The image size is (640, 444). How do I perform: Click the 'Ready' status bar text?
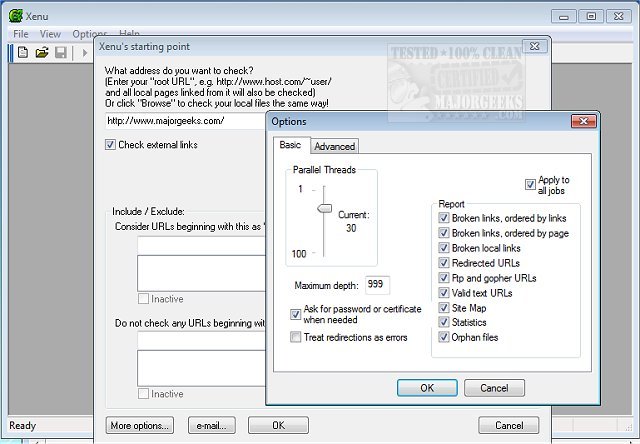(x=22, y=426)
